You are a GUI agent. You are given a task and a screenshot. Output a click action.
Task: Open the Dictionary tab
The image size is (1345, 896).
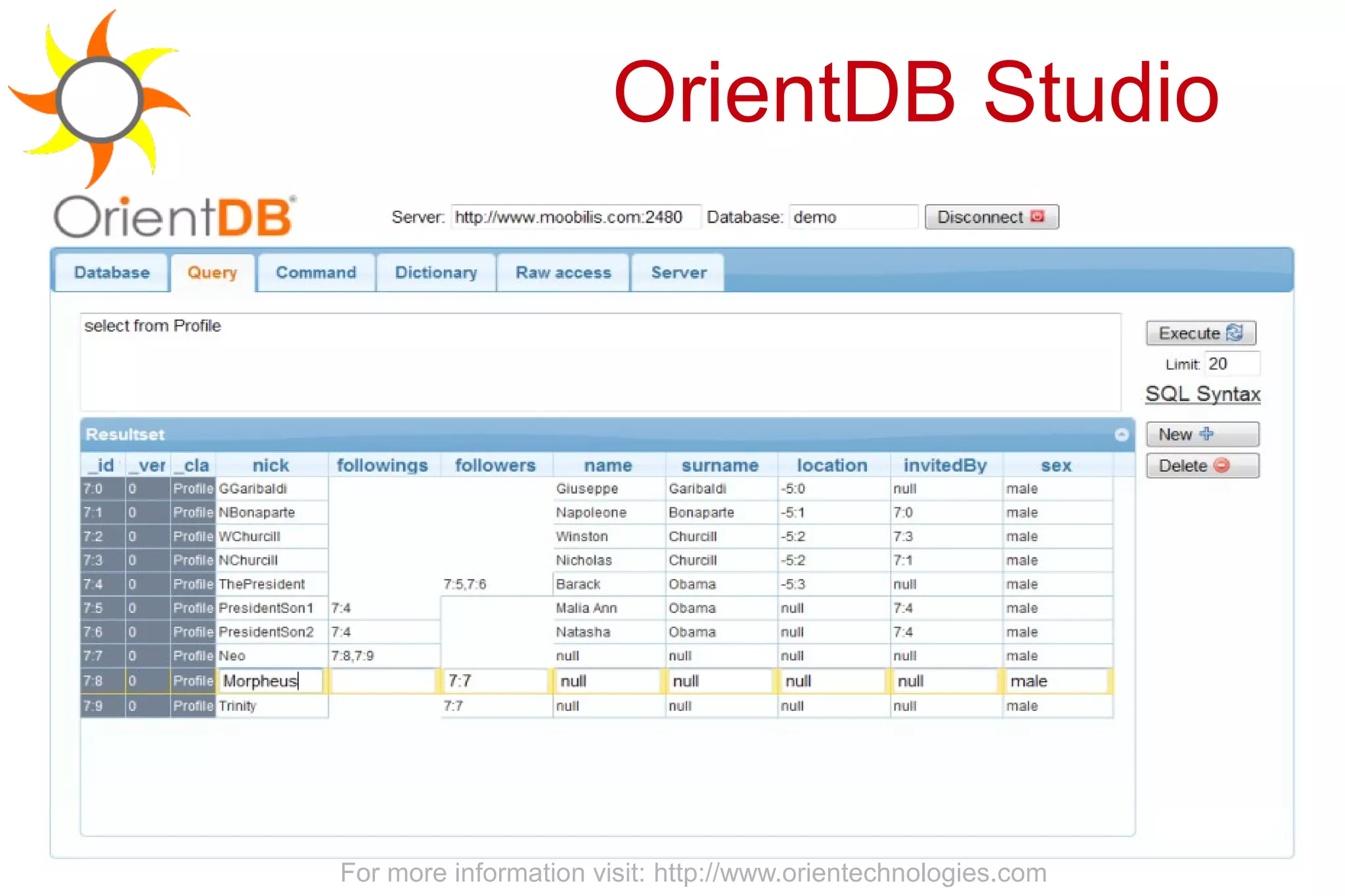[x=436, y=272]
